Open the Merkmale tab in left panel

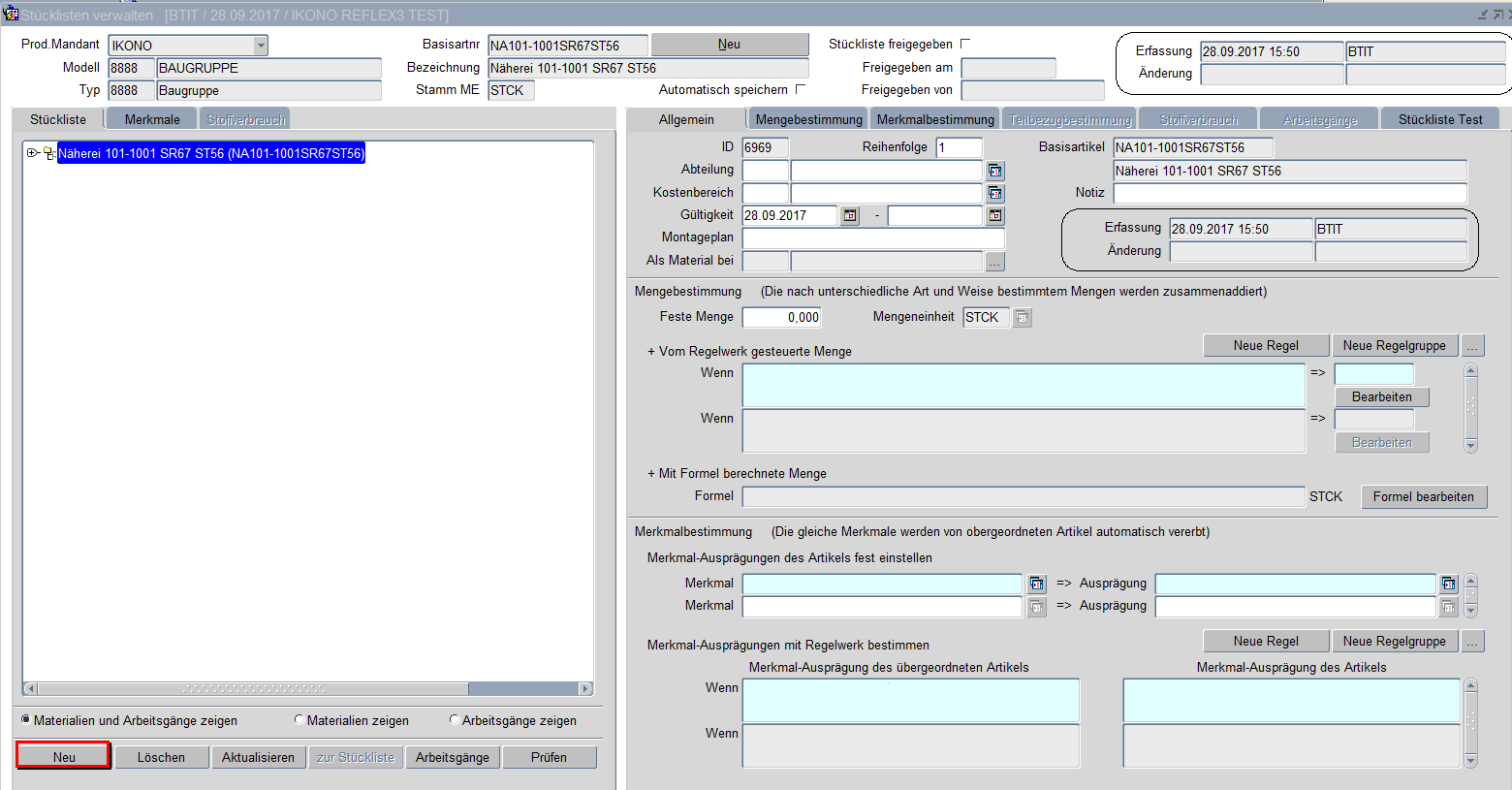[x=152, y=119]
